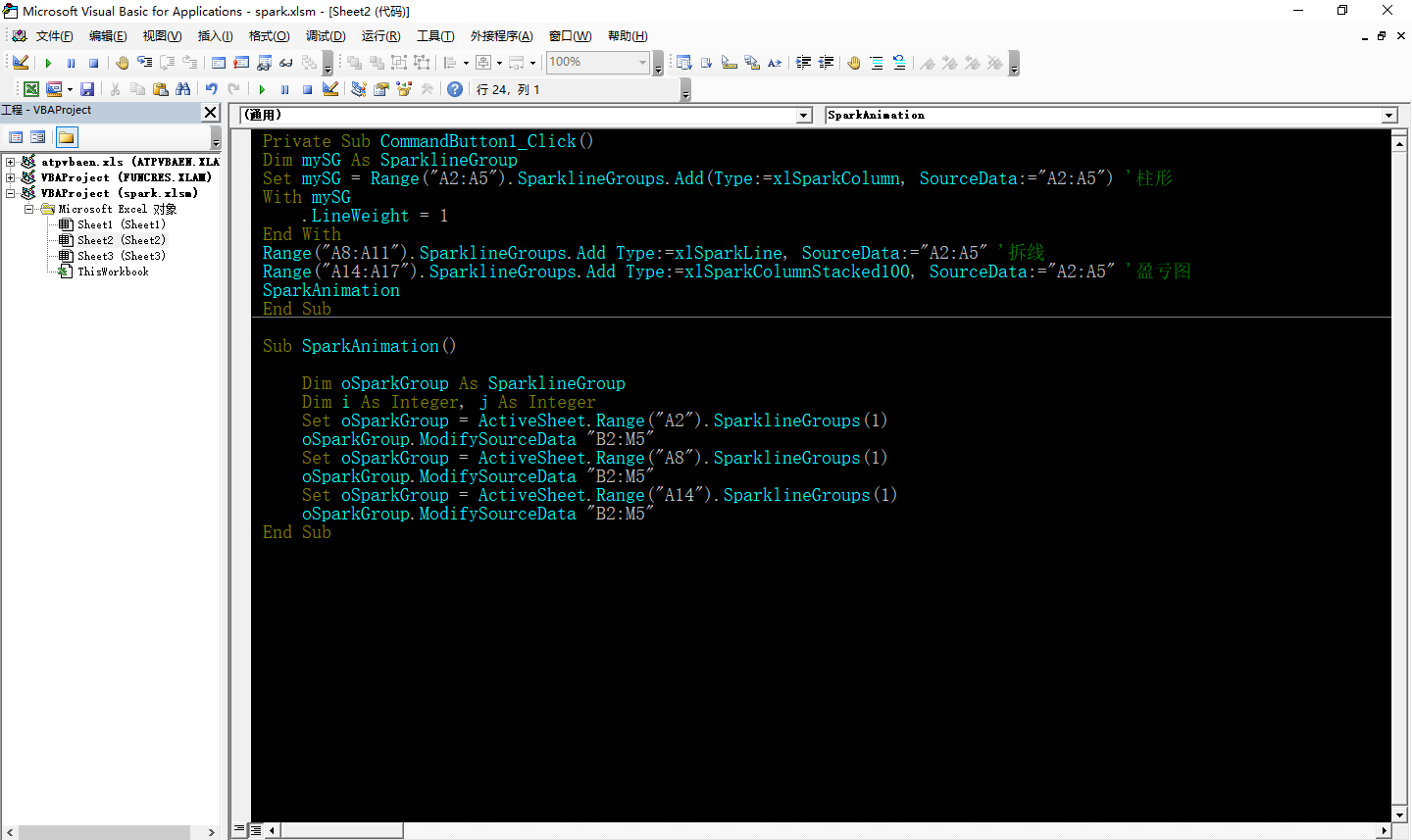Switch to Procedure View at bottom-left
1412x840 pixels.
(240, 830)
